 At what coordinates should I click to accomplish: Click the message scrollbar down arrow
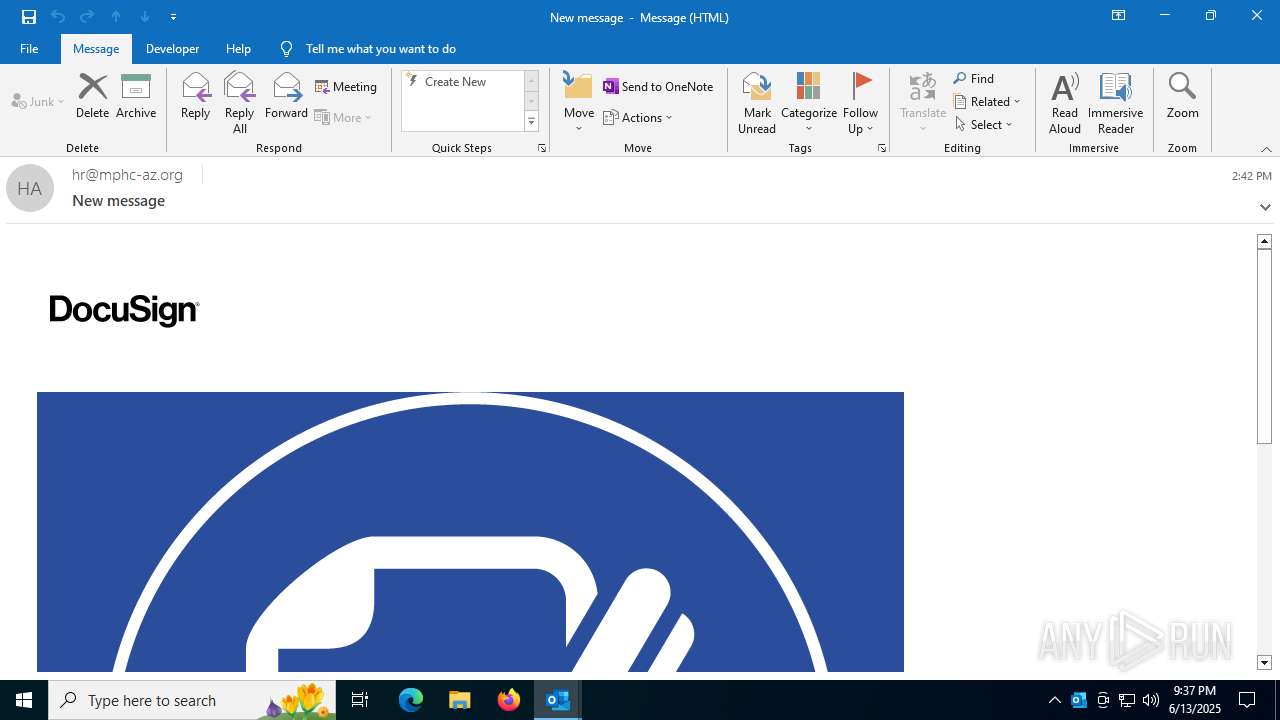pos(1264,663)
